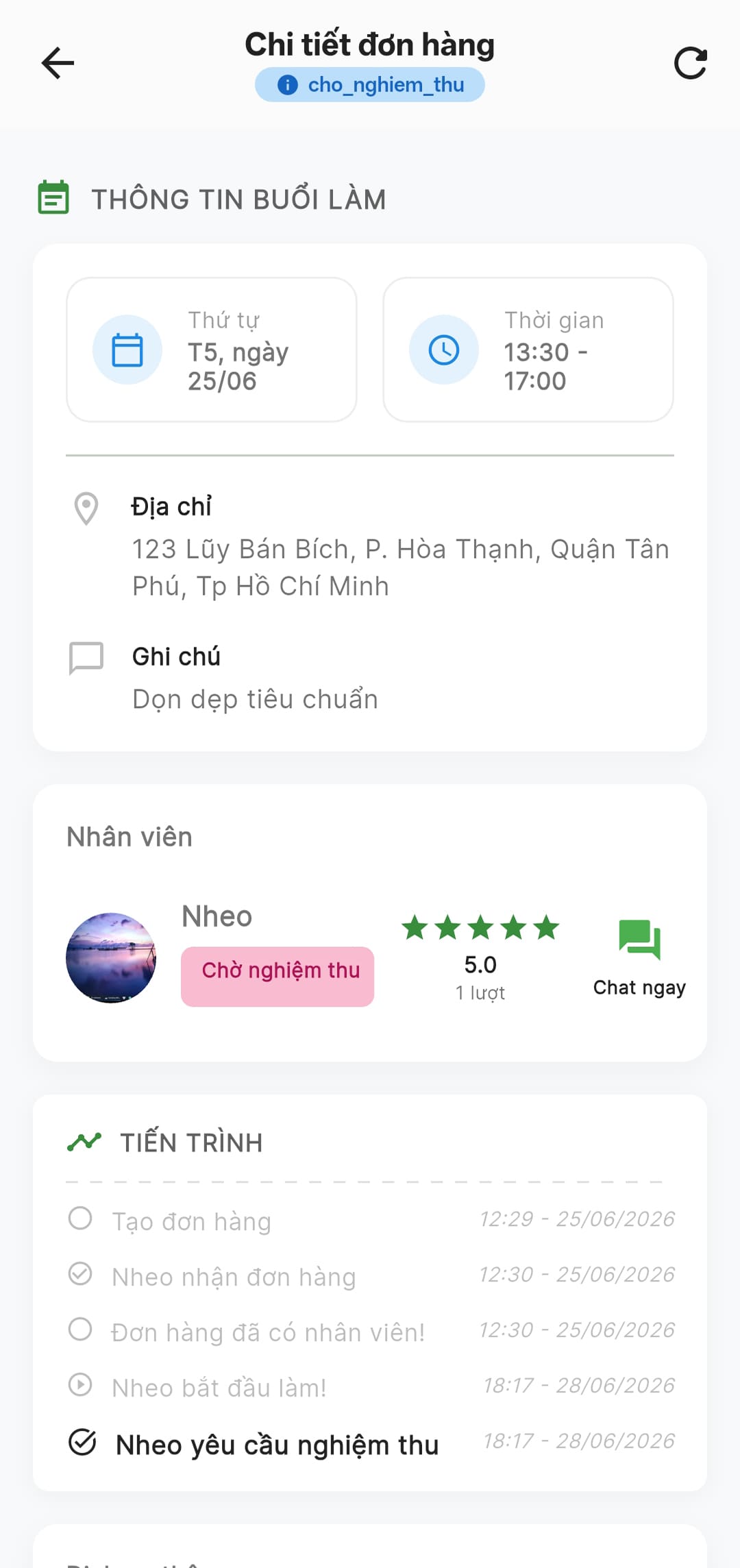The image size is (740, 1568).
Task: Refresh the order details page
Action: (x=691, y=63)
